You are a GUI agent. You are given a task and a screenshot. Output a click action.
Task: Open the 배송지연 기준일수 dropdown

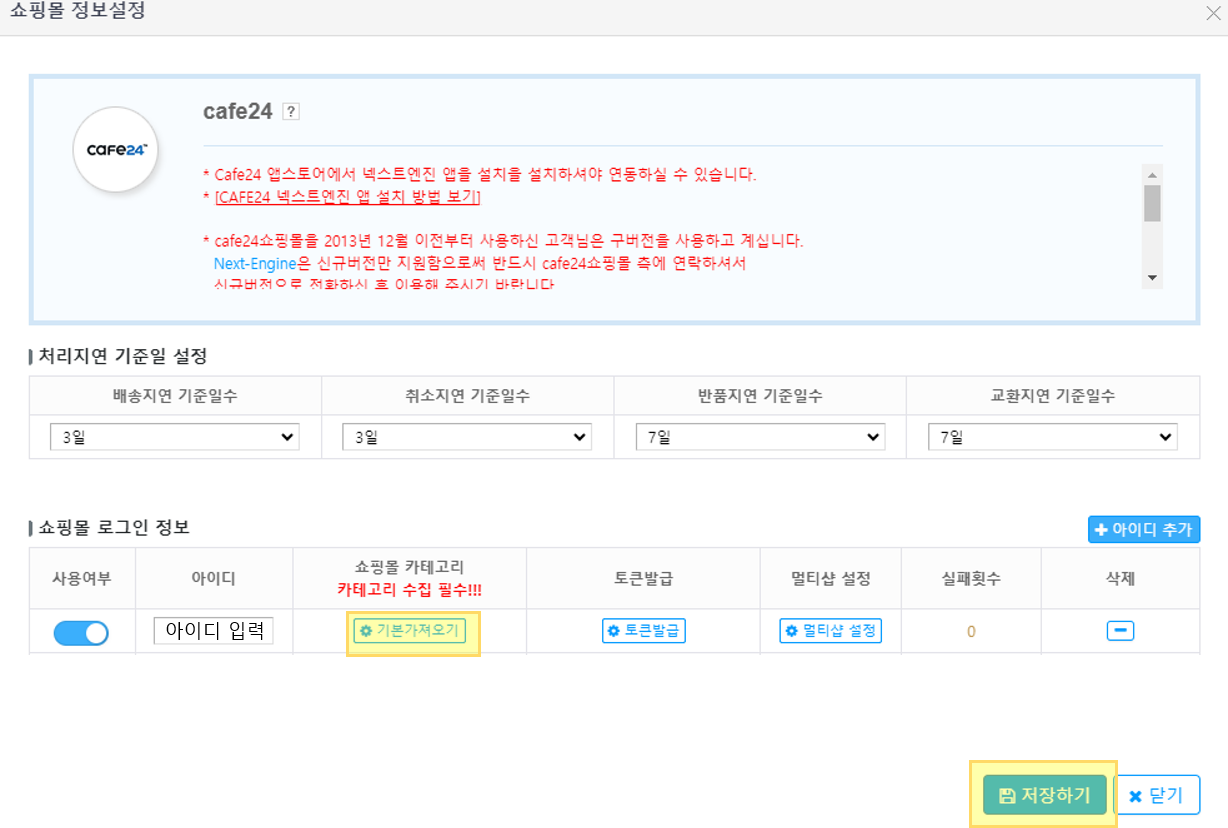(x=175, y=437)
